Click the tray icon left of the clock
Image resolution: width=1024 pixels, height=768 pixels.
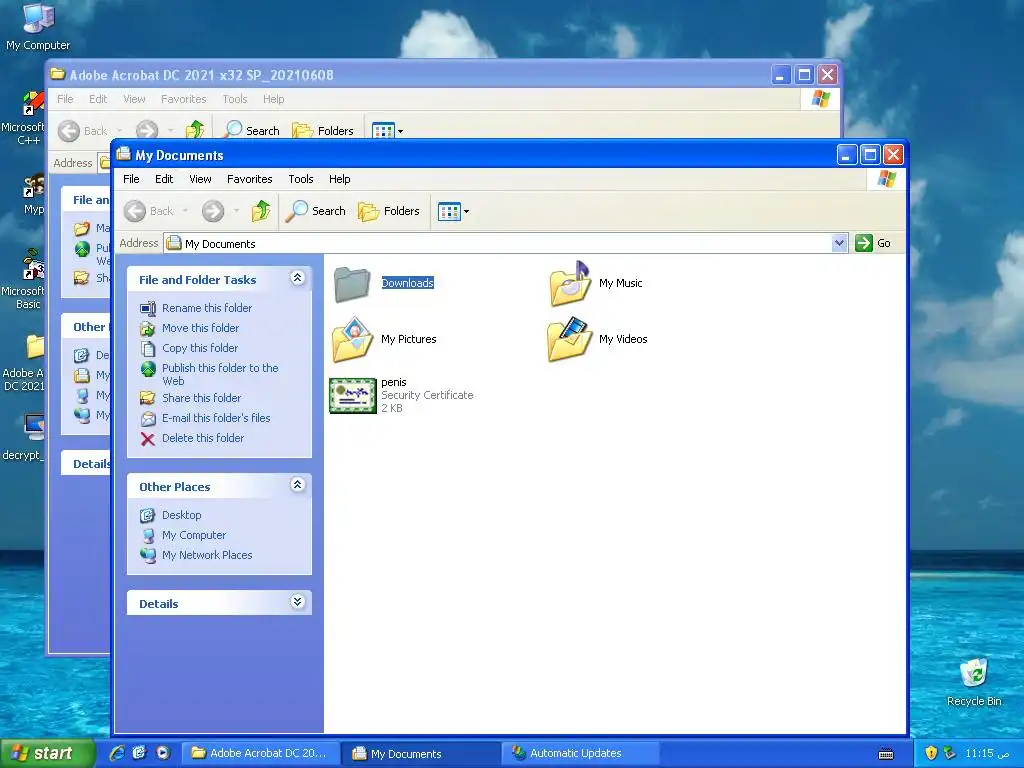pos(950,753)
